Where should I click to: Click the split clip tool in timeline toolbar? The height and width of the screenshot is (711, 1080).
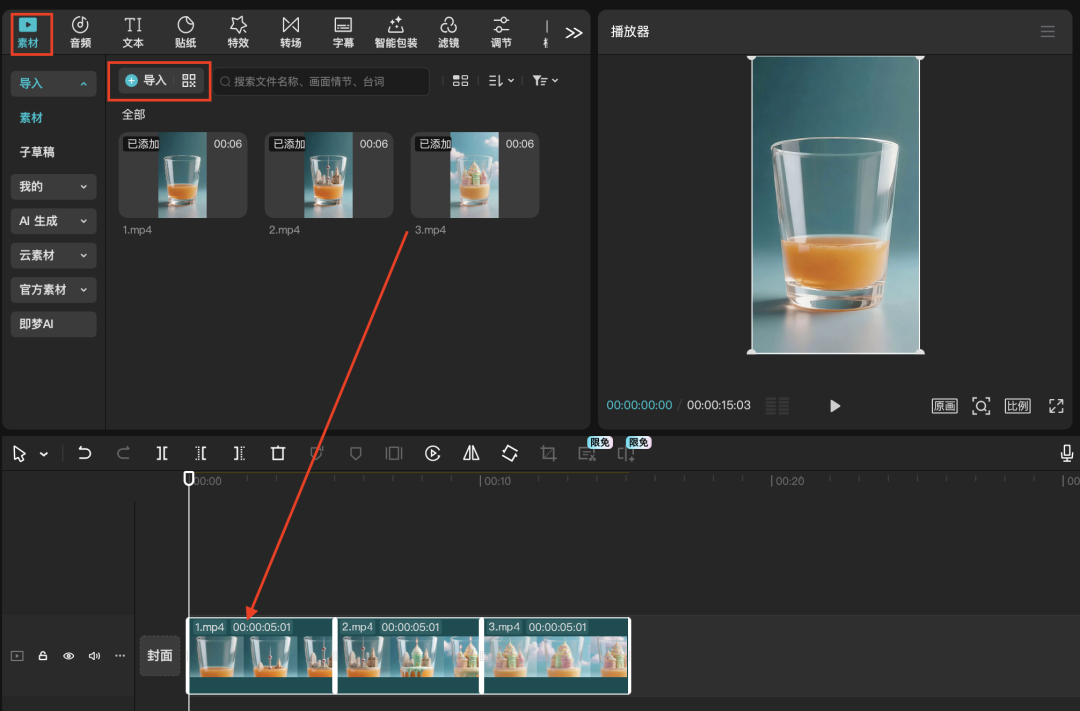[162, 453]
